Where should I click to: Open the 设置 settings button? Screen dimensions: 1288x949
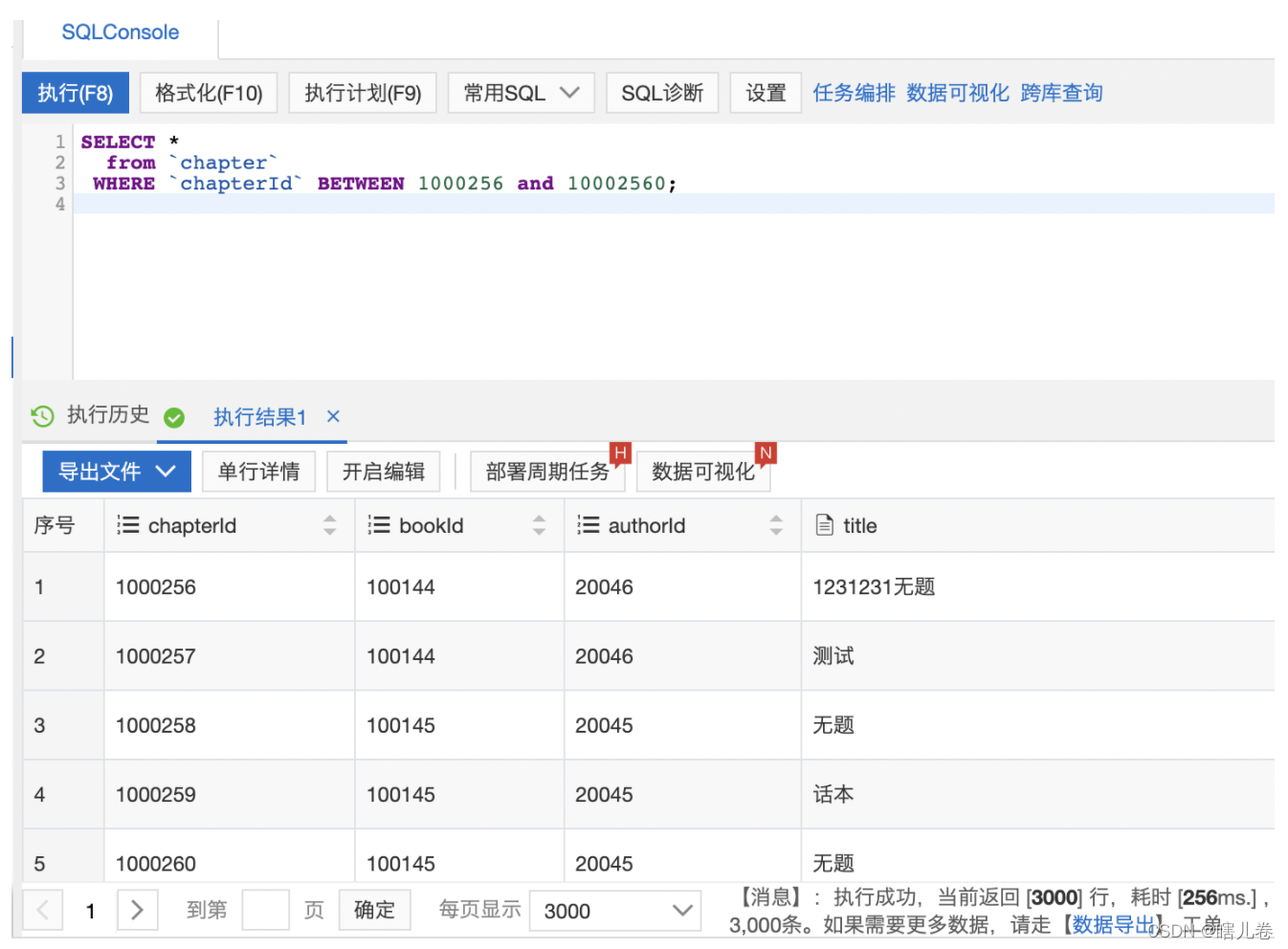pyautogui.click(x=766, y=93)
